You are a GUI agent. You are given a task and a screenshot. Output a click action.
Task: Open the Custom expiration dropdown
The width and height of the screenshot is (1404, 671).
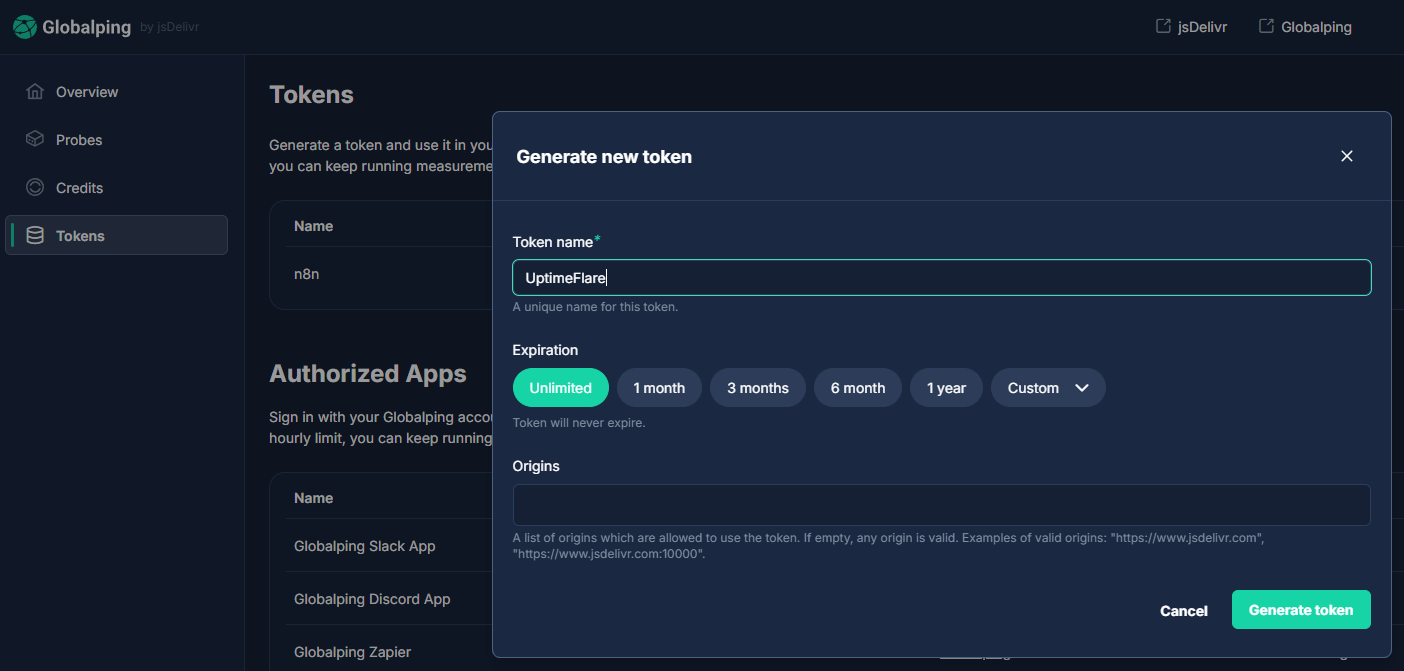[1048, 387]
